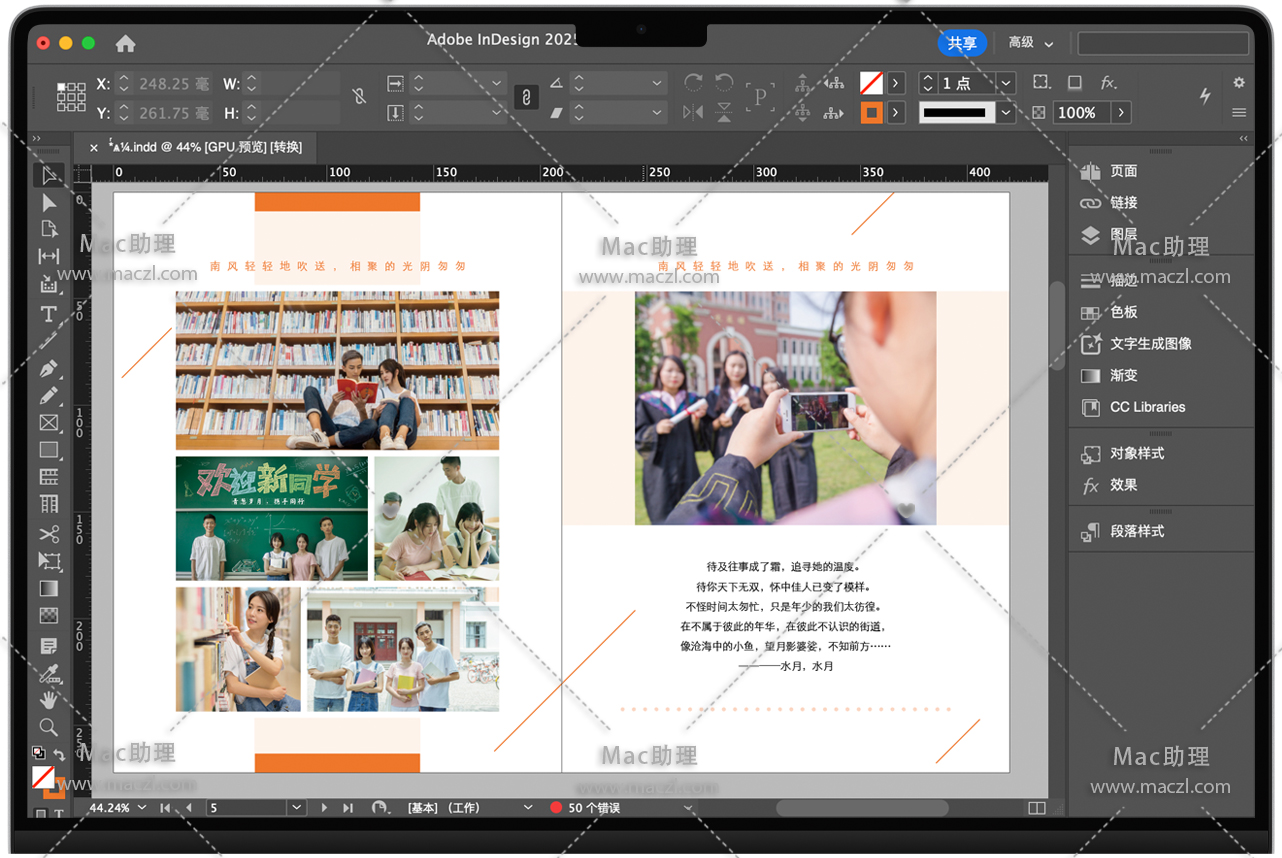Screen dimensions: 1282x858
Task: Activate the Hand tool
Action: [x=48, y=700]
